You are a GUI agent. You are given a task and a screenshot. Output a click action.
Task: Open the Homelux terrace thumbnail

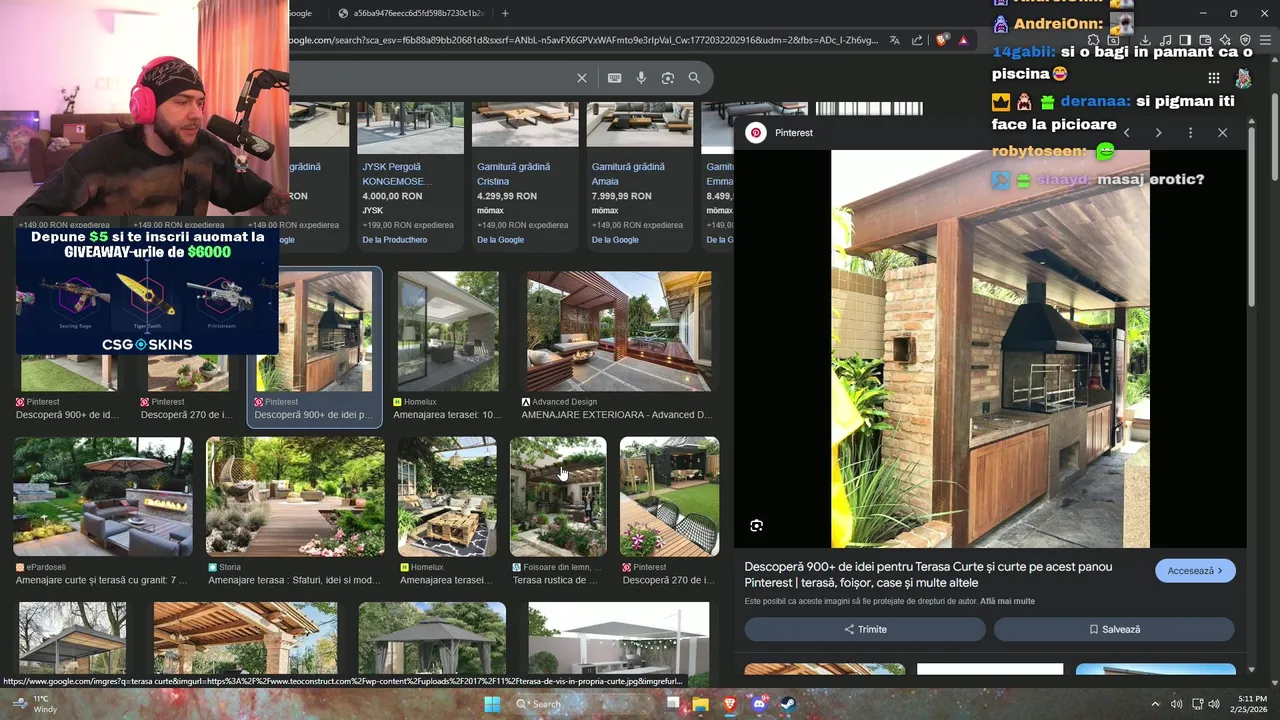[448, 331]
